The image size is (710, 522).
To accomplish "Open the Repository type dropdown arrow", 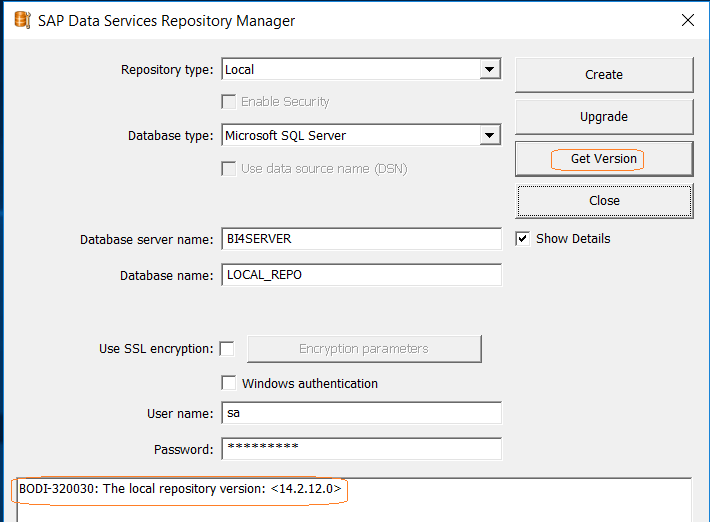I will point(489,69).
